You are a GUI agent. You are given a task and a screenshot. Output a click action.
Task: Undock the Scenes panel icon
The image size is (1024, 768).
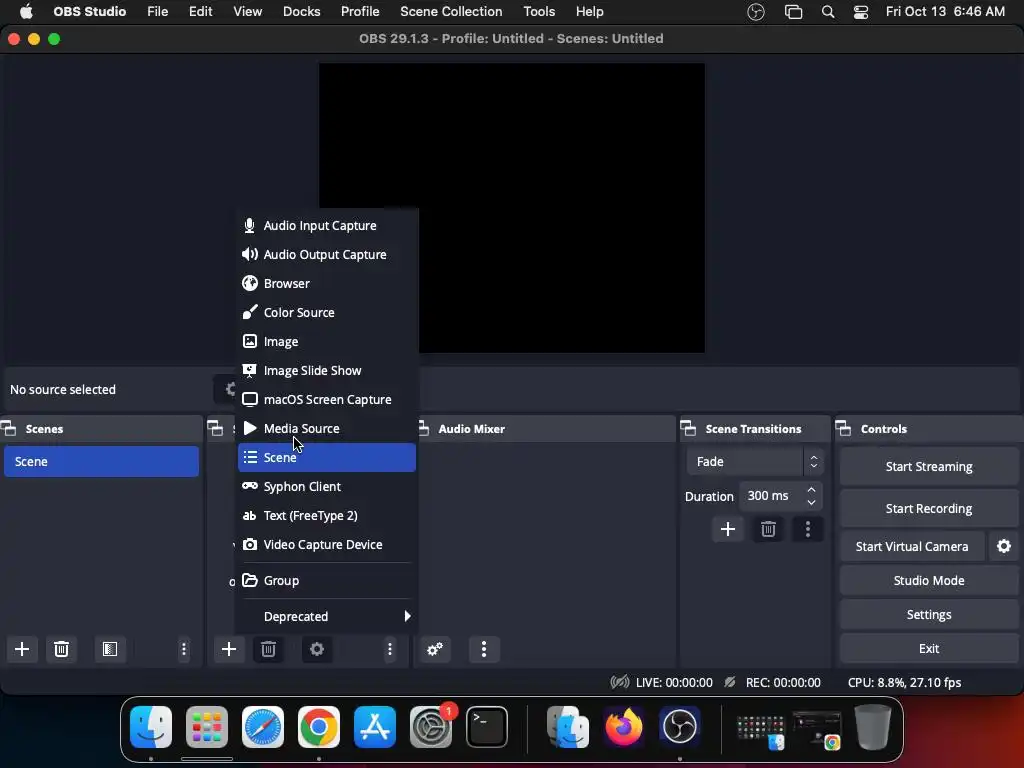[x=9, y=429]
